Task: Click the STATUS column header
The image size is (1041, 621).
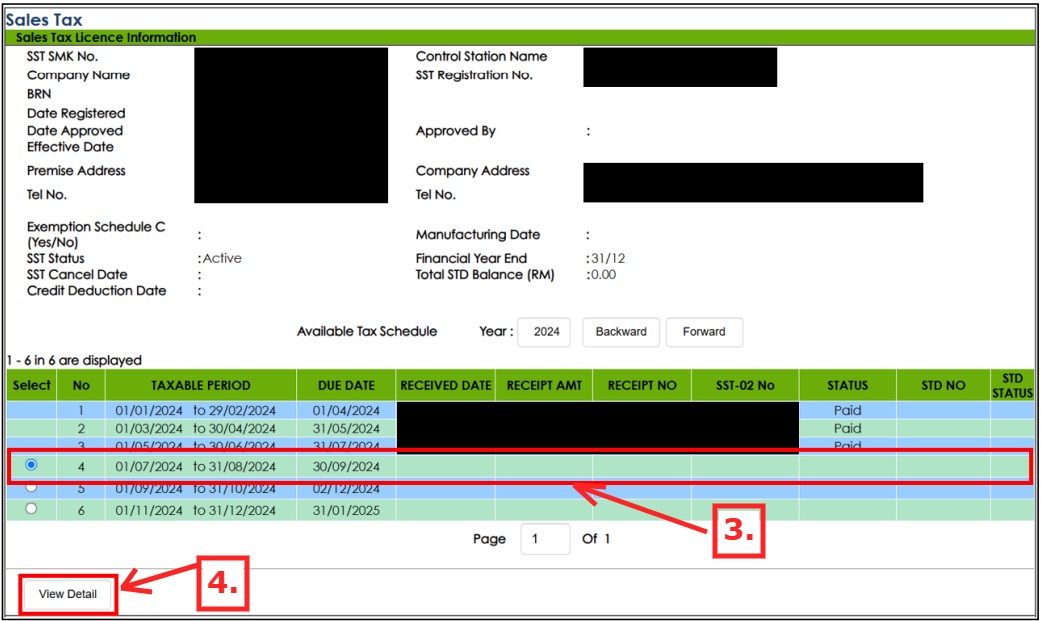Action: click(x=847, y=385)
